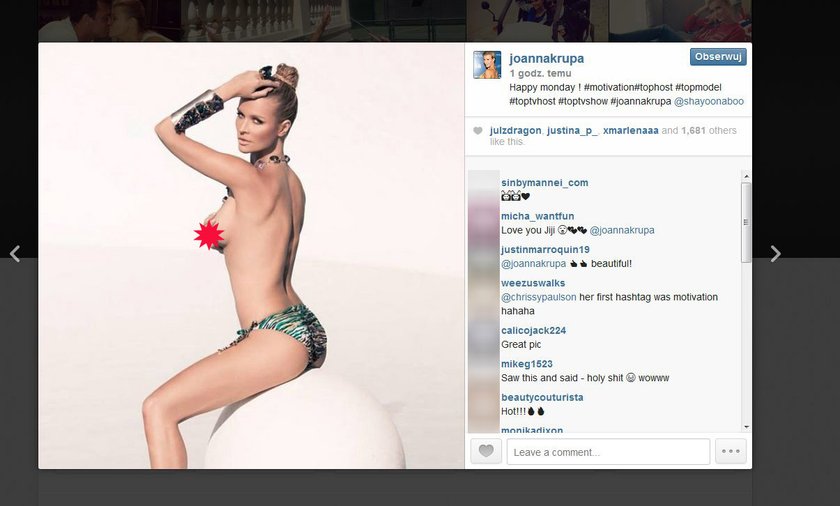
Task: Open micha_wantfun commenter profile
Action: (537, 216)
